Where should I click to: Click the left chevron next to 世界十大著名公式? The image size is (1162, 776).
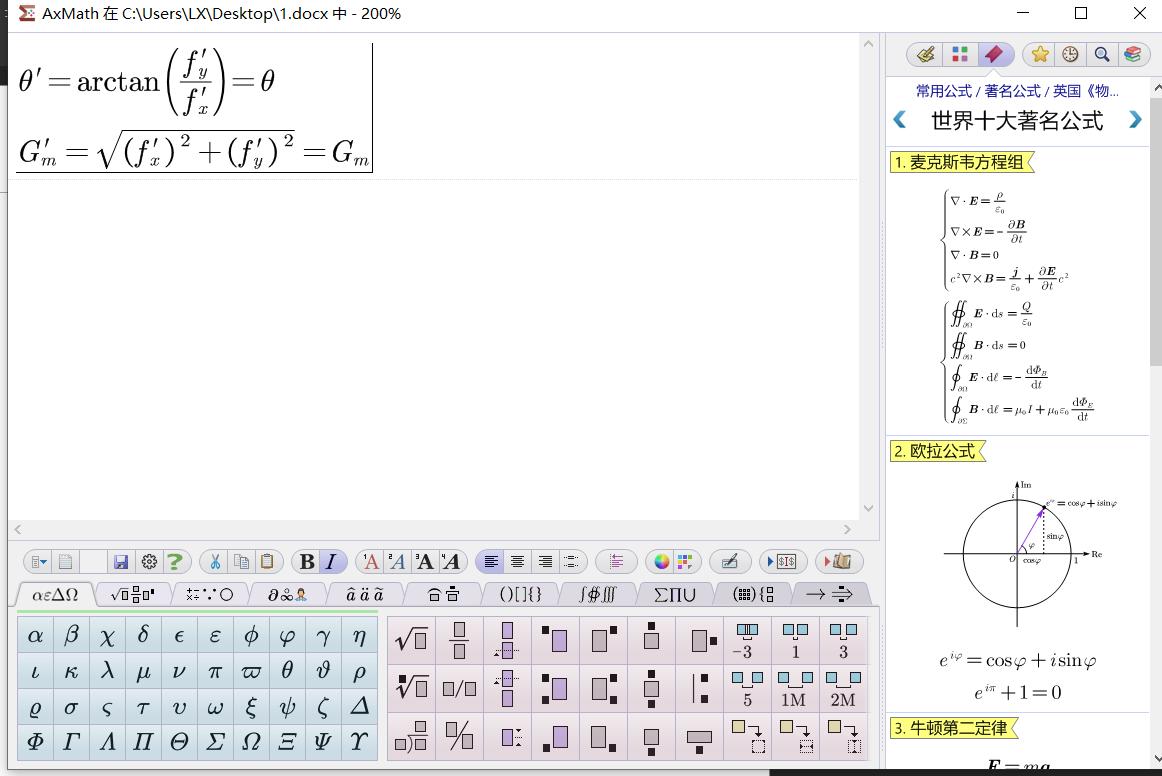tap(898, 119)
